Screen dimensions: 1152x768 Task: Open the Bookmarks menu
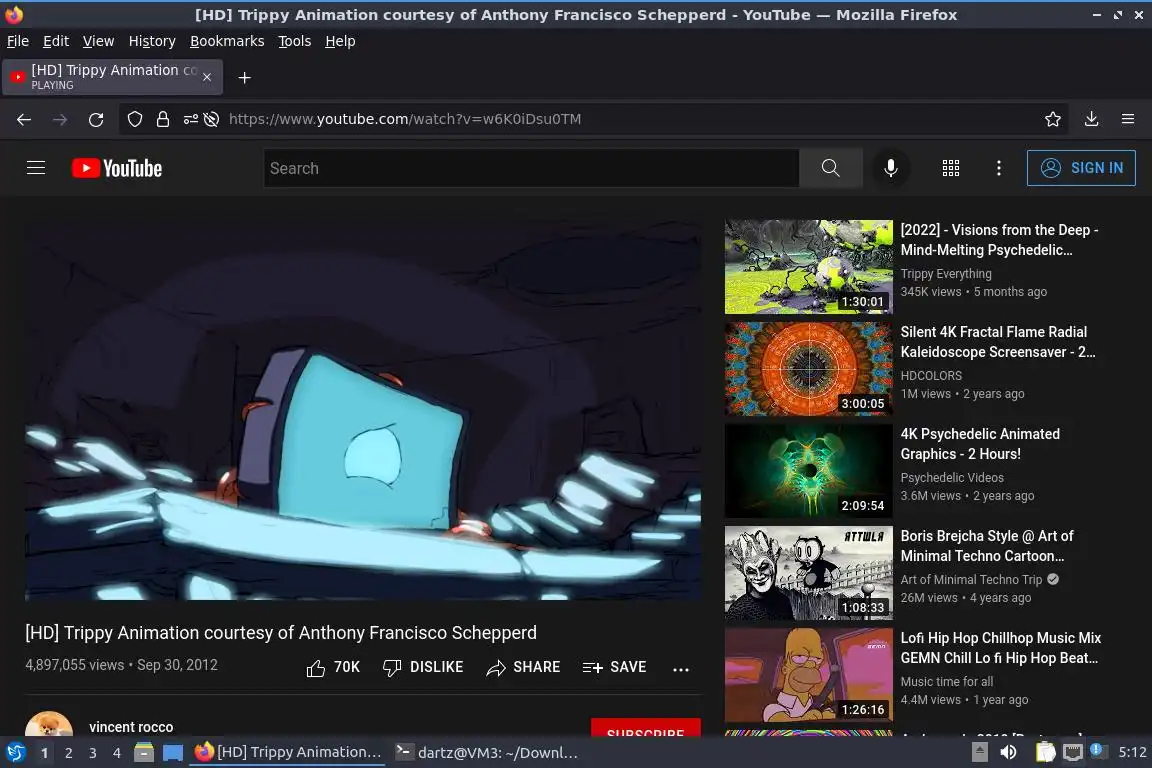coord(227,41)
